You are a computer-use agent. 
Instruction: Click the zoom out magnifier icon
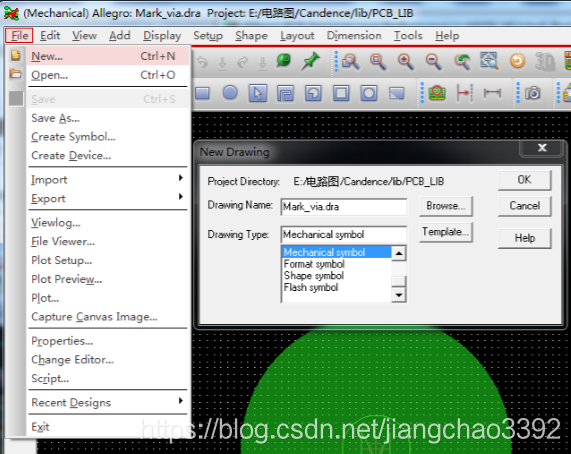click(x=433, y=61)
